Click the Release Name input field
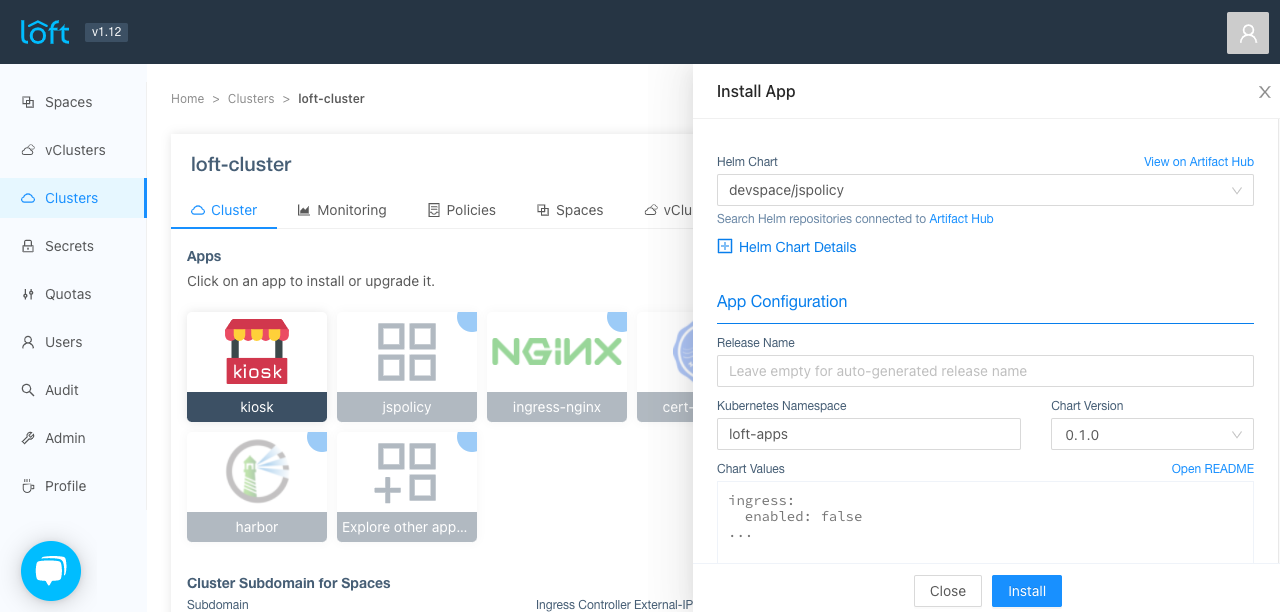 (984, 371)
